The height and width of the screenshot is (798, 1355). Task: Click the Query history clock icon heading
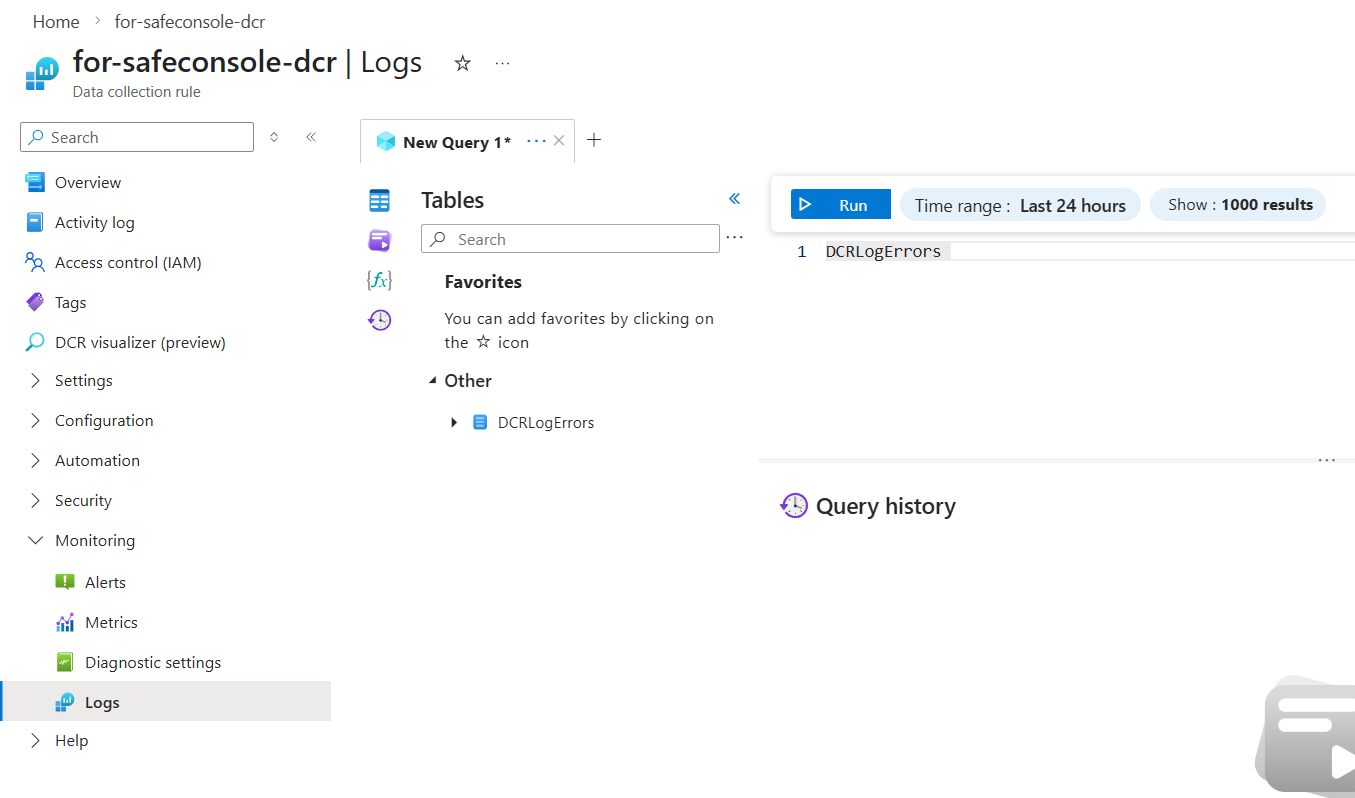[794, 506]
